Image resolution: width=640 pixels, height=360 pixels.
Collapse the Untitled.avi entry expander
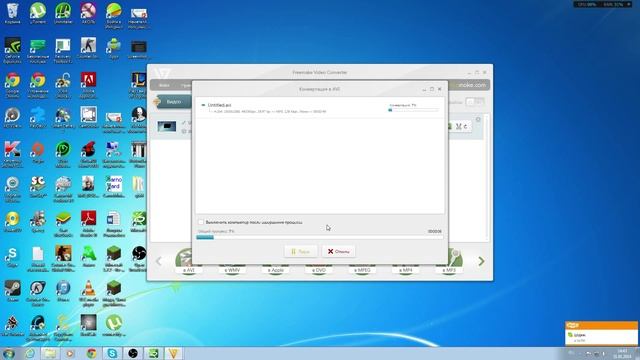tap(203, 105)
